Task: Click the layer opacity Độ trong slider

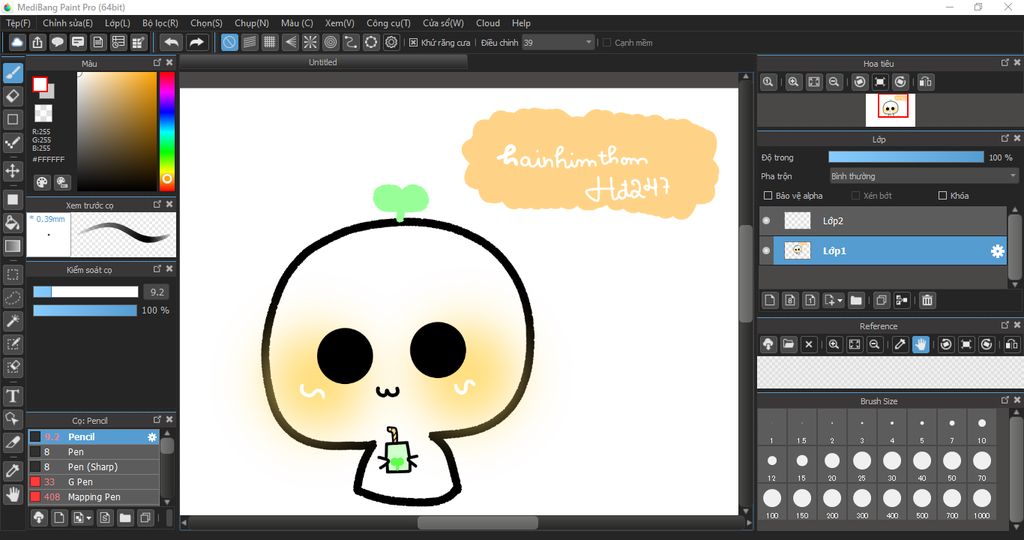Action: (x=905, y=157)
